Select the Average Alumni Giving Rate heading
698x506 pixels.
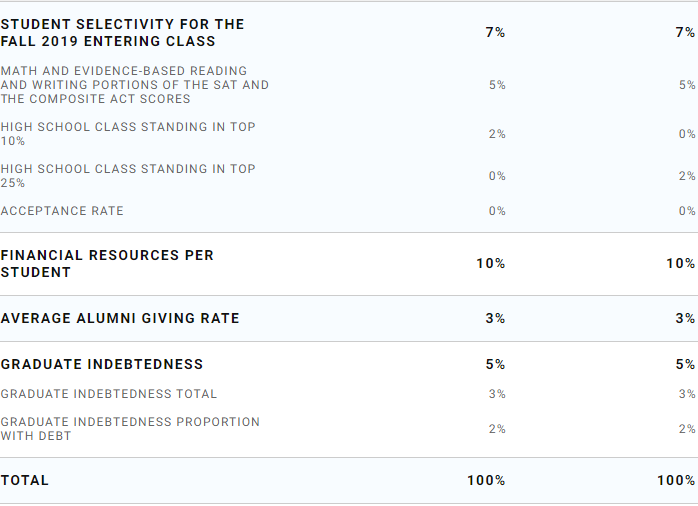(x=120, y=319)
